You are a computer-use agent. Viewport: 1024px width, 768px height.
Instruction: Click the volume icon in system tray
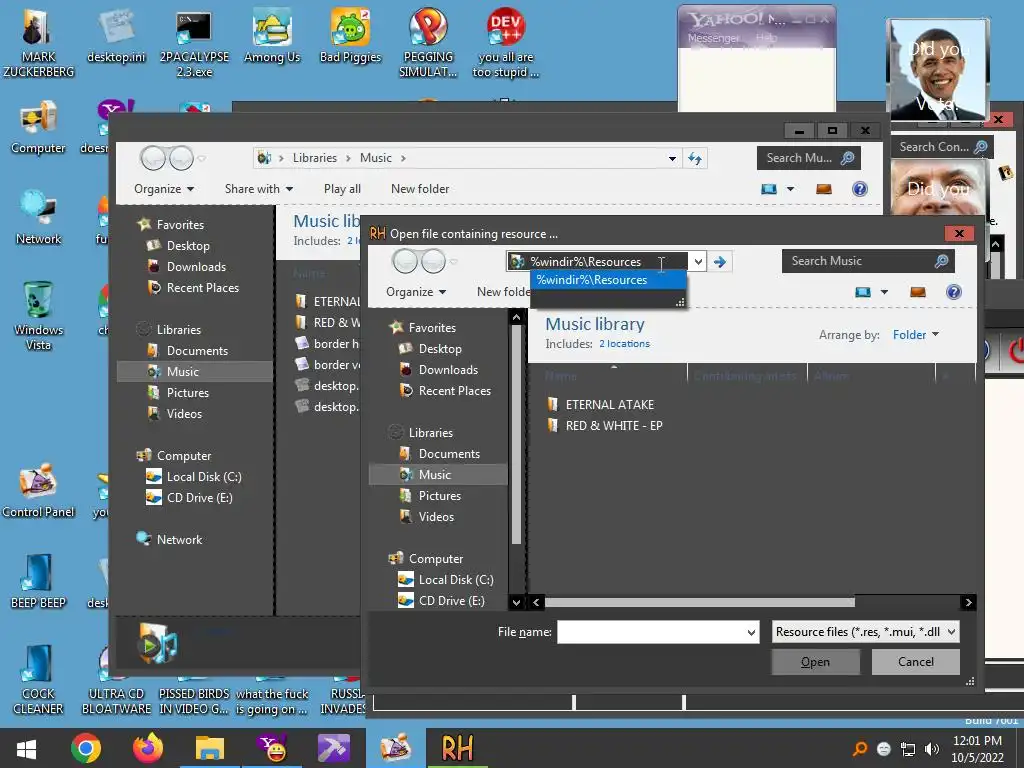coord(932,748)
